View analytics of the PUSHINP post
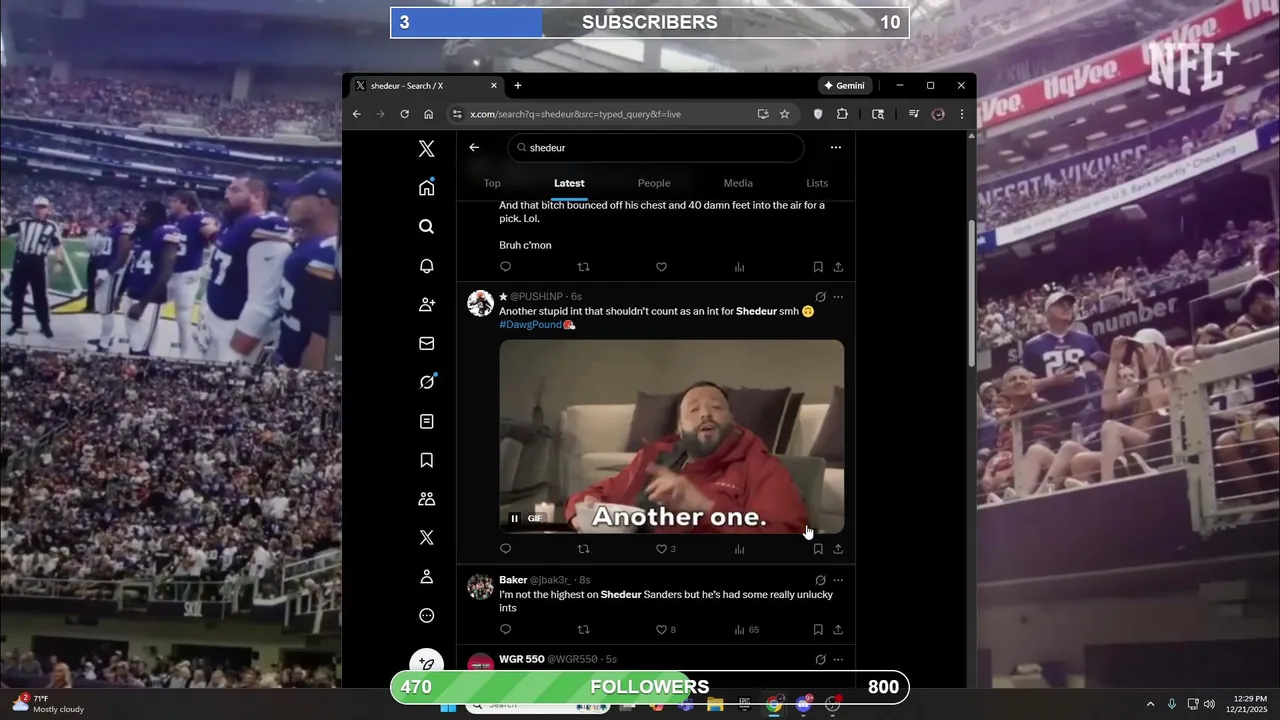The width and height of the screenshot is (1280, 720). (x=740, y=549)
